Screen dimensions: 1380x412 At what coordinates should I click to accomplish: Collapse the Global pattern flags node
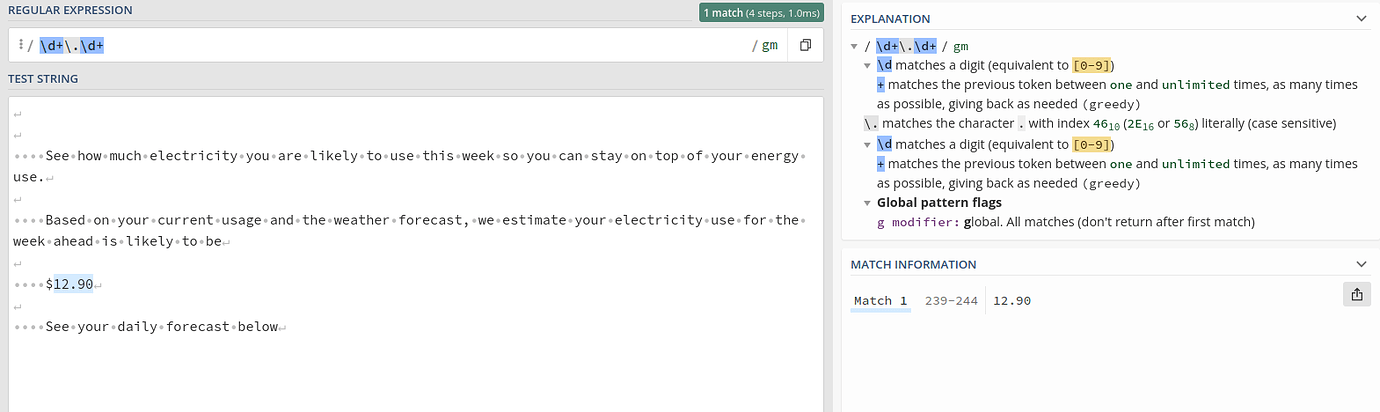click(x=867, y=202)
